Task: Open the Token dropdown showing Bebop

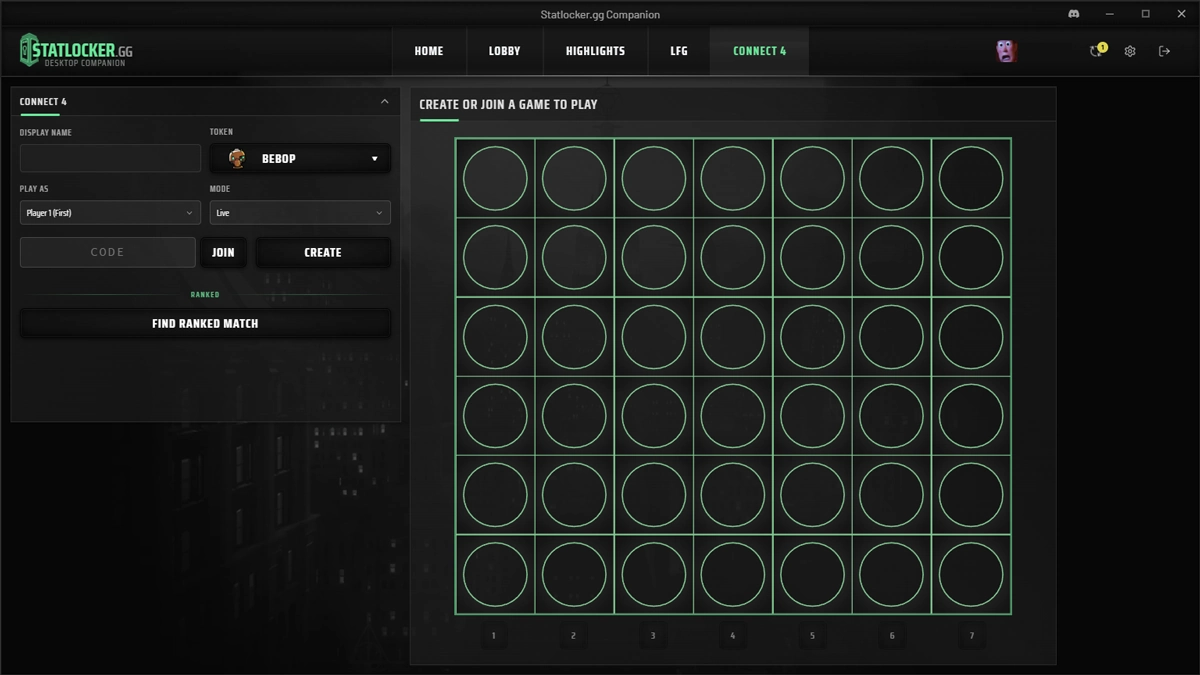Action: [300, 158]
